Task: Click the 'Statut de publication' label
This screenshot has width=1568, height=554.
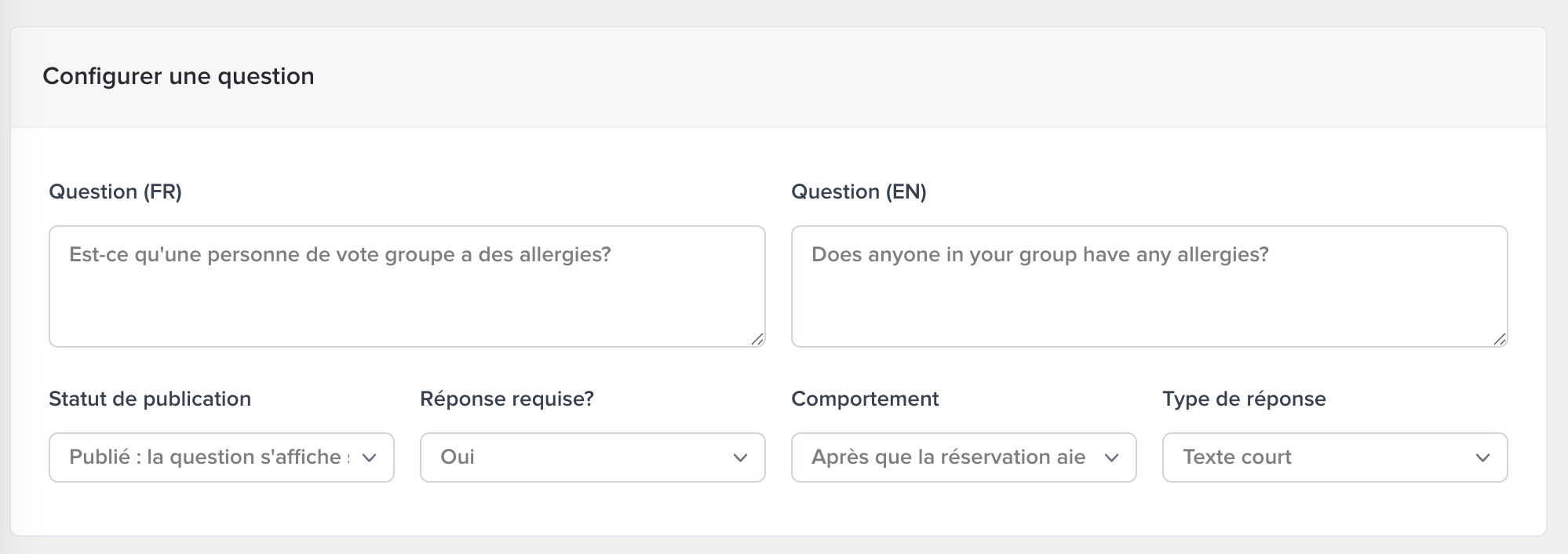Action: pos(150,399)
